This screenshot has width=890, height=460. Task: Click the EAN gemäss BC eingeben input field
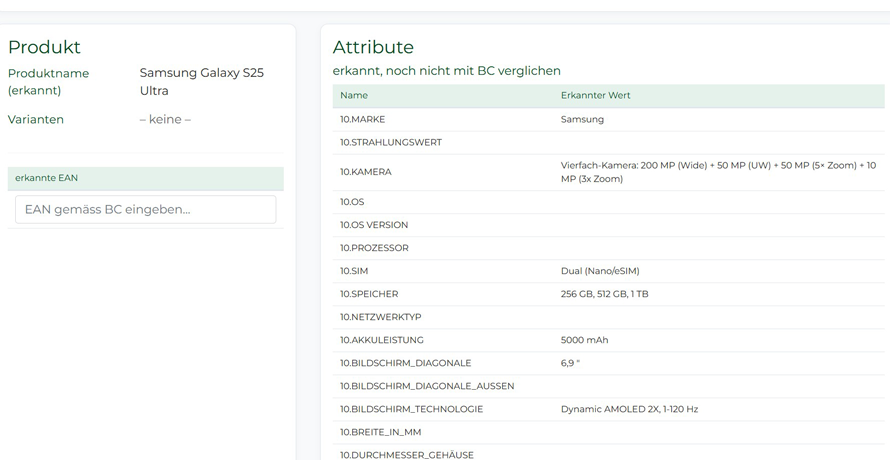[145, 209]
